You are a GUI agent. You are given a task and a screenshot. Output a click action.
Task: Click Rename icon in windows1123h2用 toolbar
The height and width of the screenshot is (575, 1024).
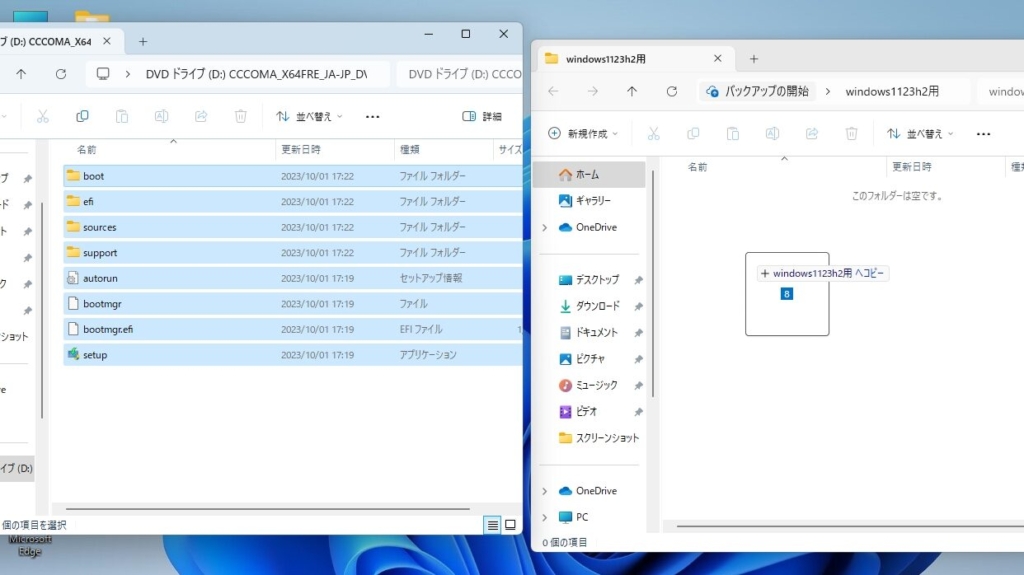[772, 133]
